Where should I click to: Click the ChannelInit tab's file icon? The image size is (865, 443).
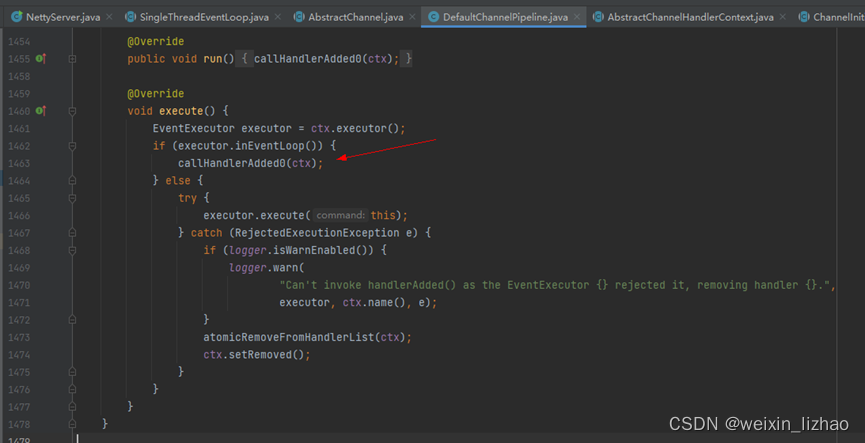point(804,17)
